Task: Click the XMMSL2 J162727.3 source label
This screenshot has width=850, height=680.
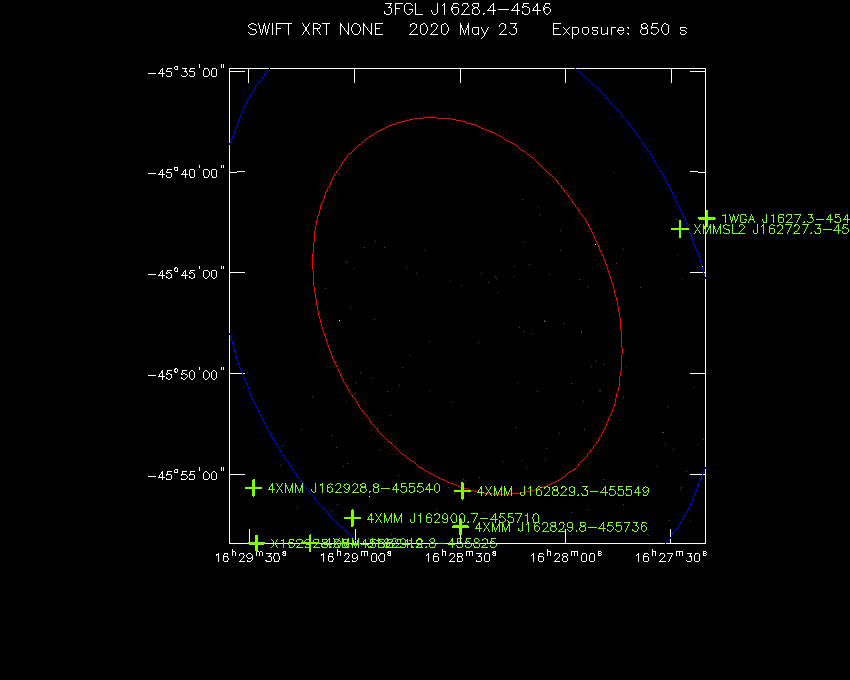Action: tap(771, 229)
